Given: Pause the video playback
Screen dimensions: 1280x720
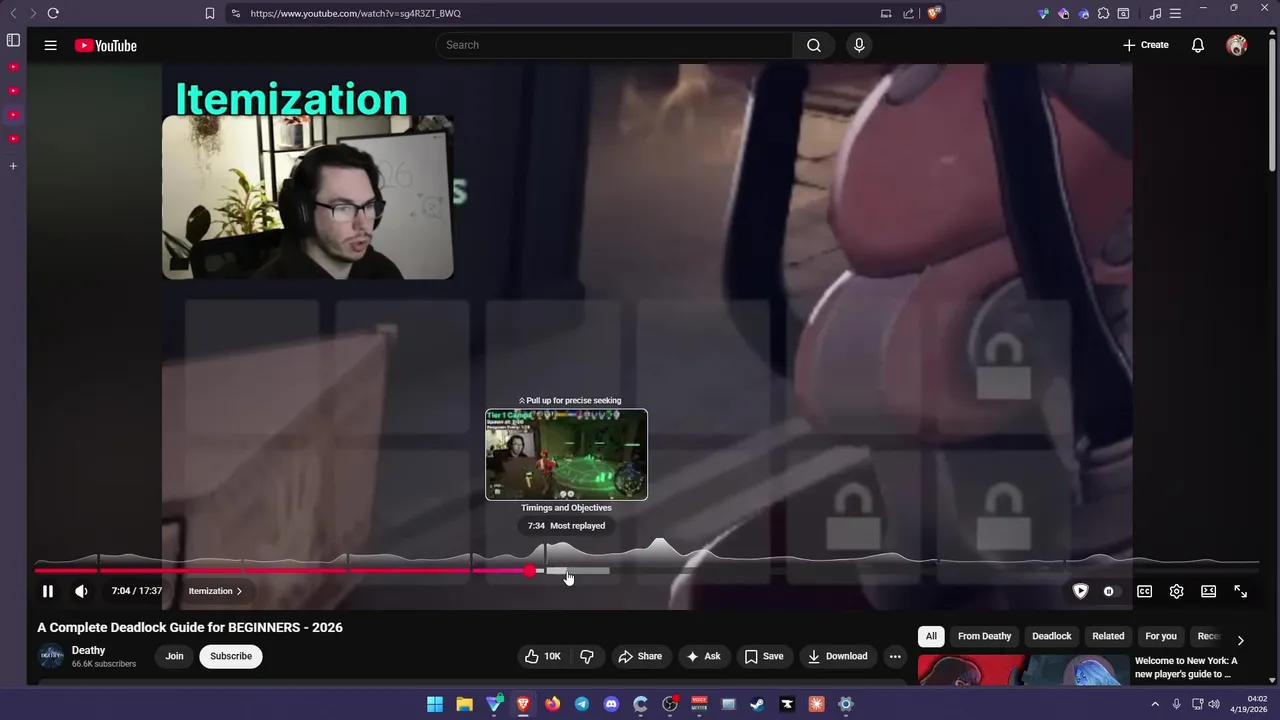Looking at the screenshot, I should pyautogui.click(x=47, y=591).
